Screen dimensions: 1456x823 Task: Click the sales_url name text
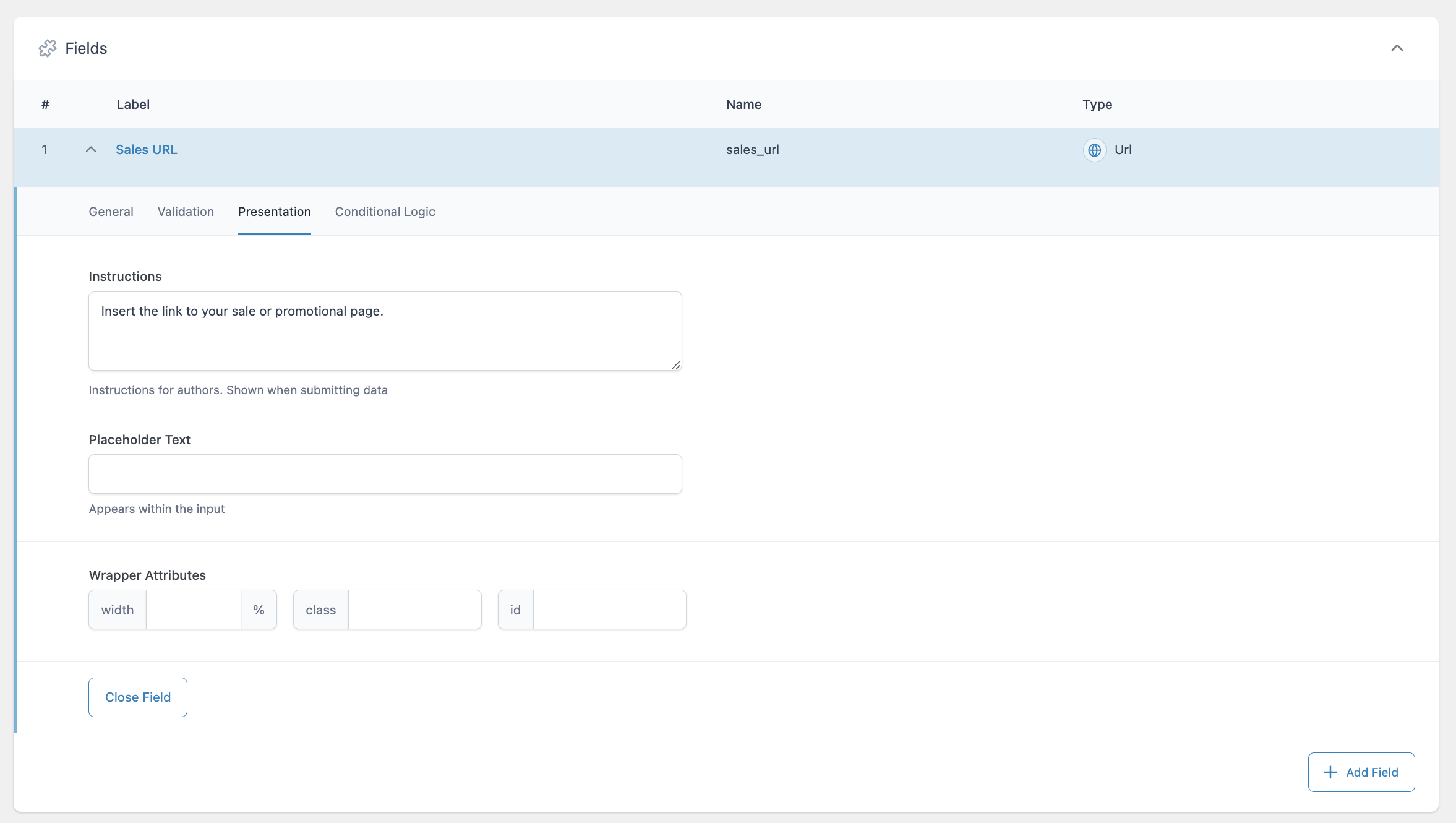752,149
